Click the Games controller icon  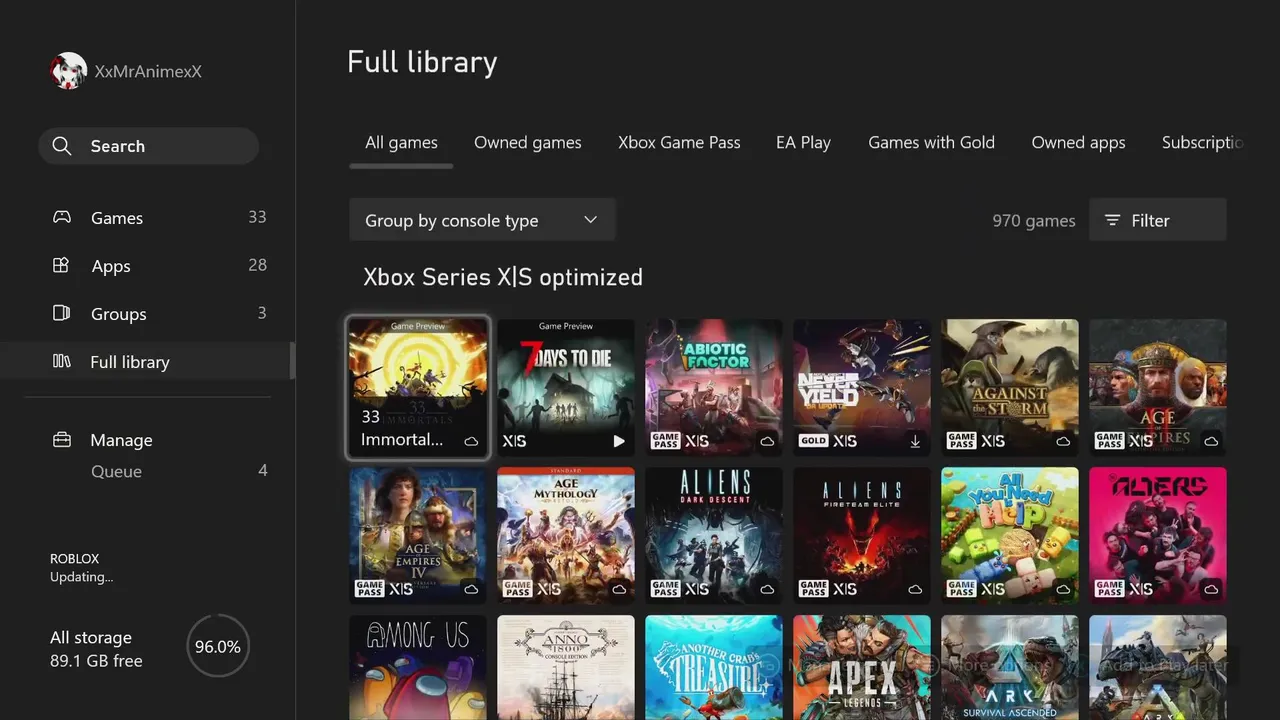(61, 217)
